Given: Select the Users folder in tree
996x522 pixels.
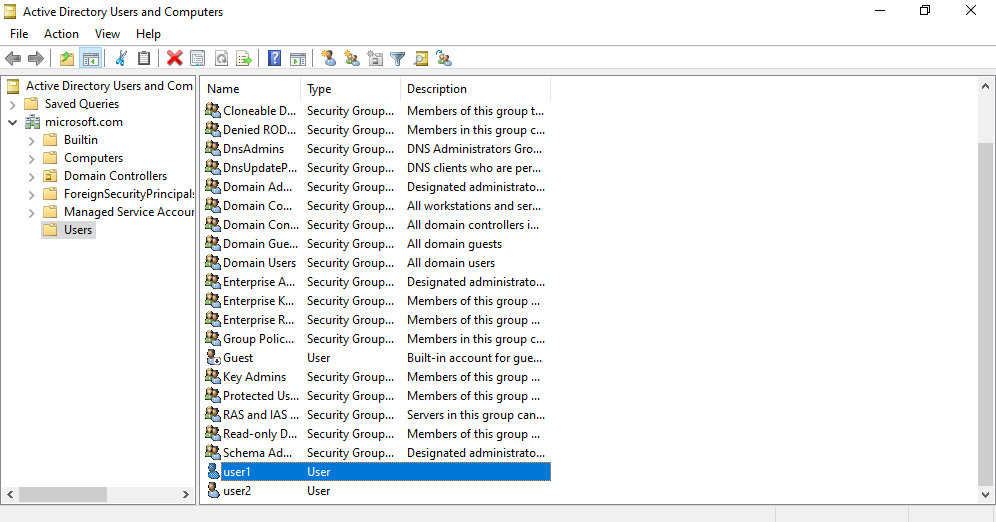Looking at the screenshot, I should (x=69, y=230).
